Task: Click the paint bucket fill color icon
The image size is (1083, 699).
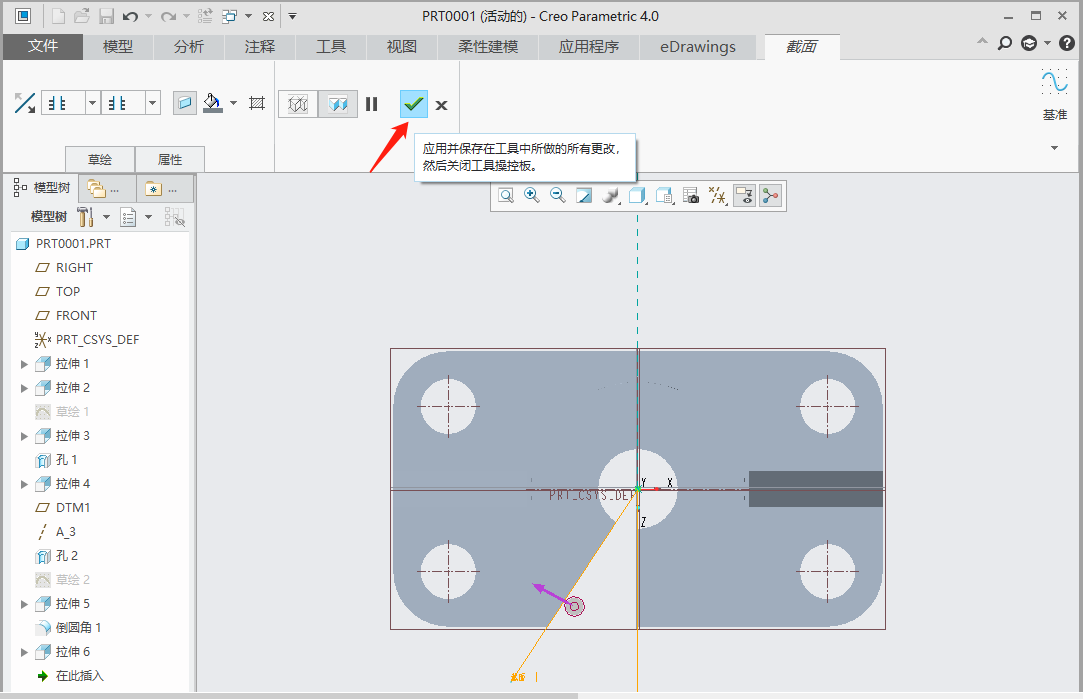Action: point(213,104)
